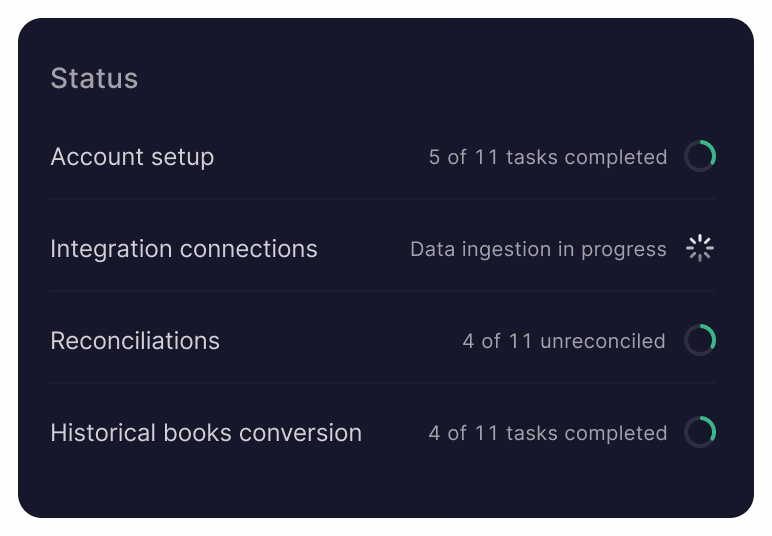Click the "5 of 11 tasks completed" text

(548, 157)
